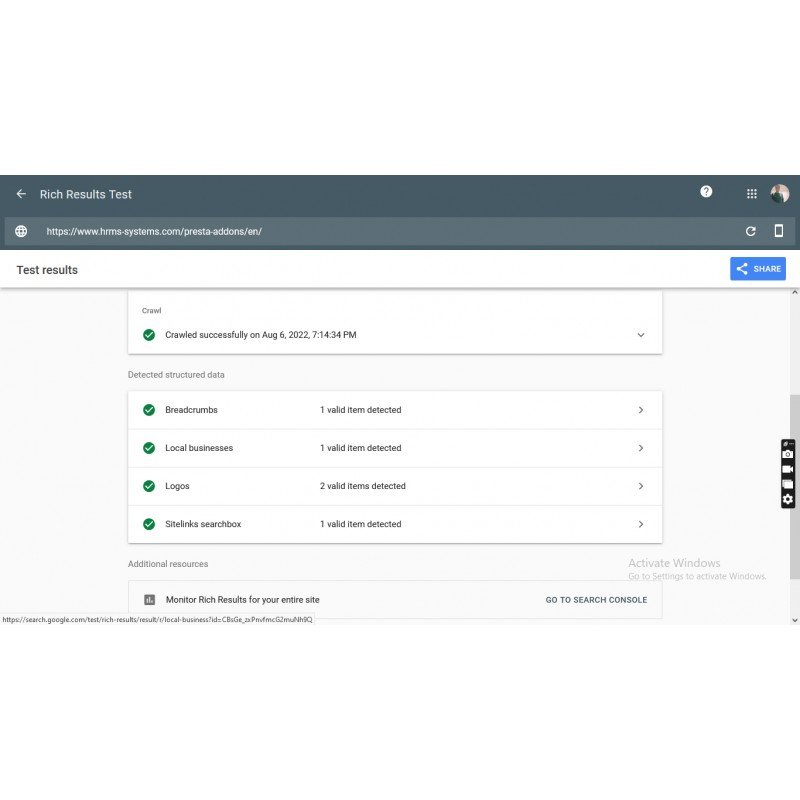Click the "Detected structured data" heading
Viewport: 800px width, 800px height.
coord(176,374)
